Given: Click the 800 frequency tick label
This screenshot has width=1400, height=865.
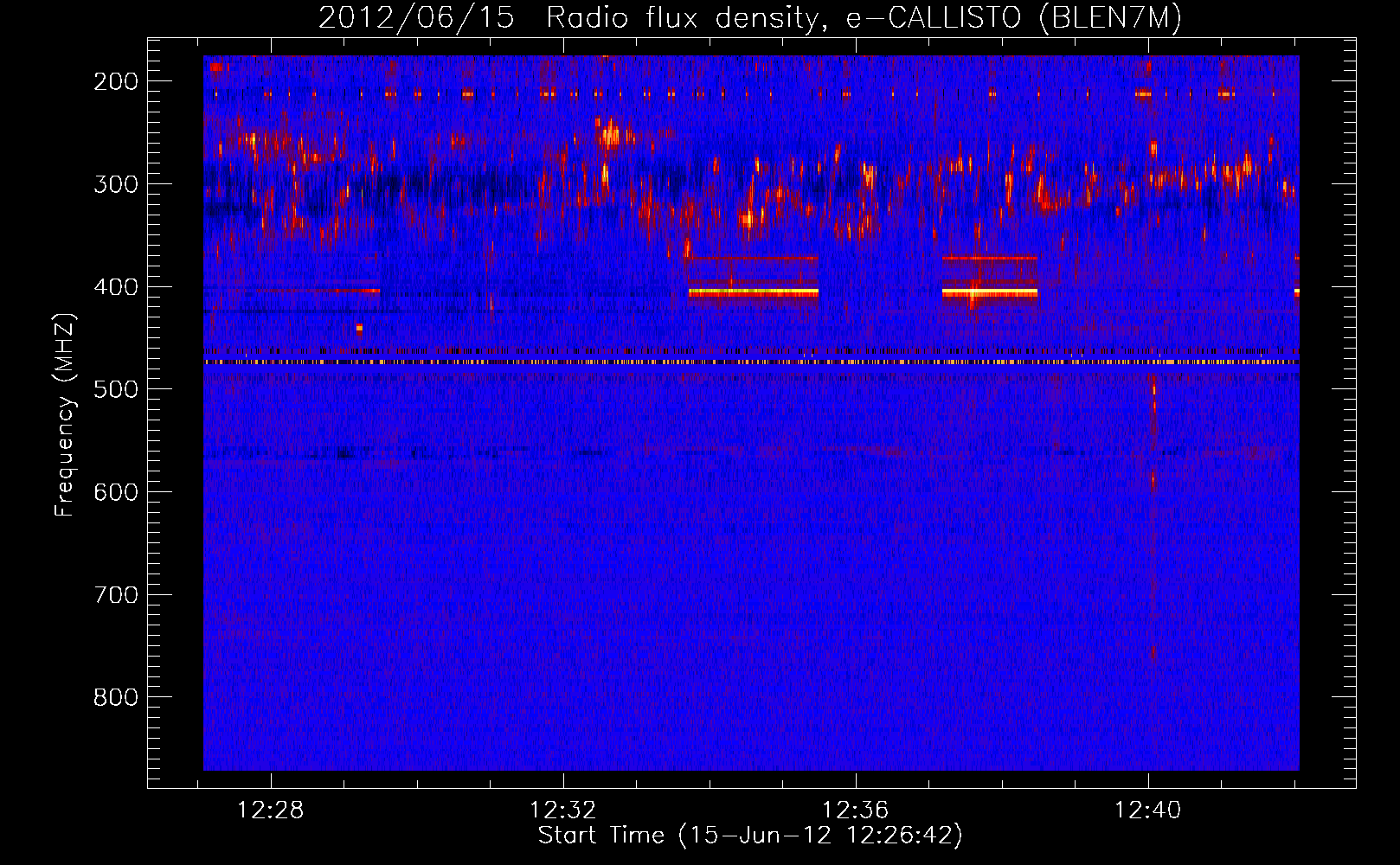Looking at the screenshot, I should click(116, 697).
